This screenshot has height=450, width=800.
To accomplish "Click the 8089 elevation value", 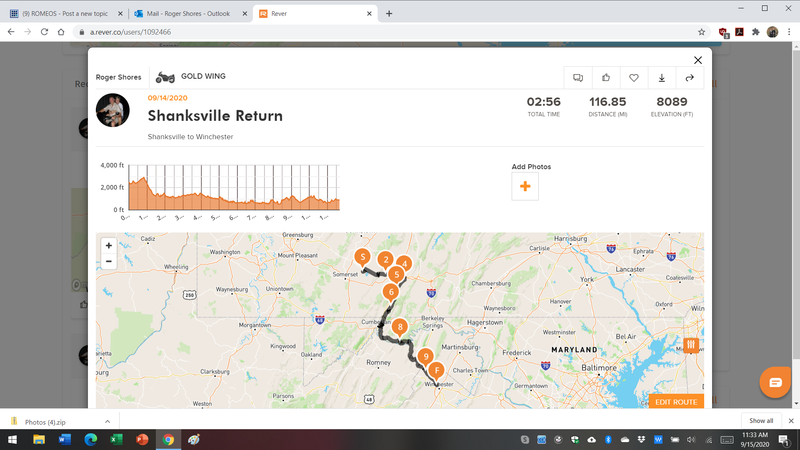I will (672, 102).
